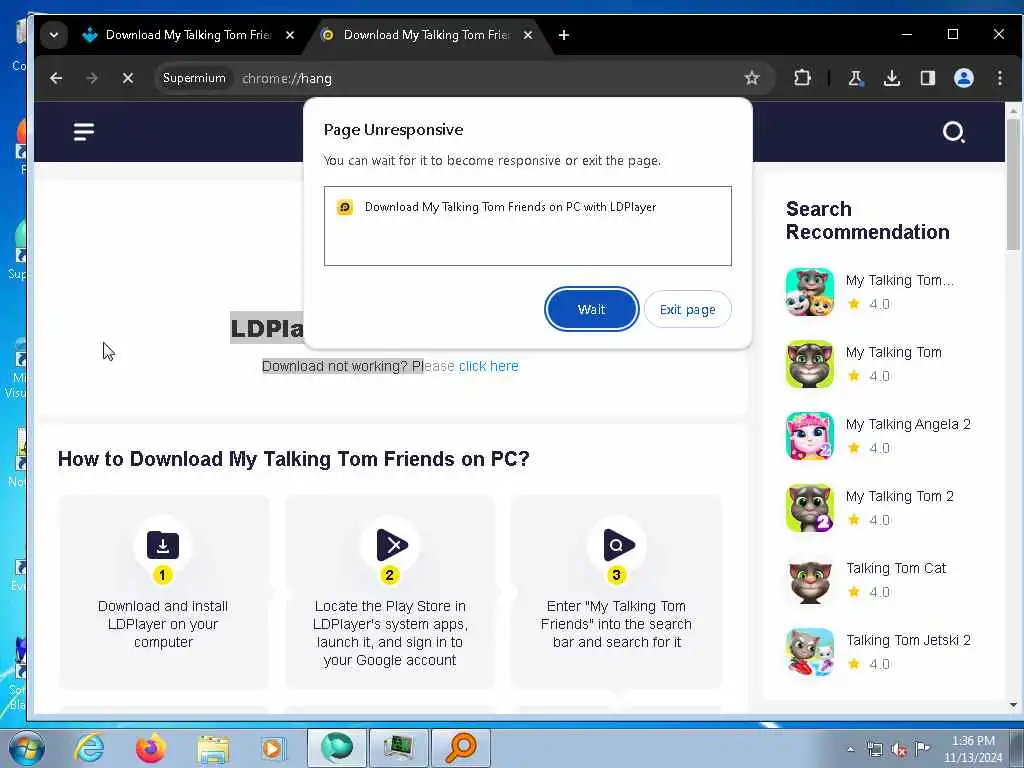Bookmark this page with the star icon
Screen dimensions: 1024x768
752,78
